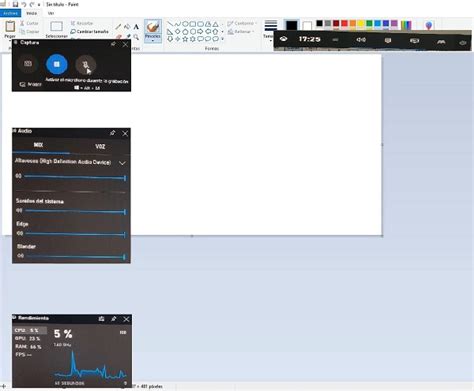Screen dimensions: 474x391
Task: Open the Capture widget icon in Game Bar
Action: click(388, 40)
